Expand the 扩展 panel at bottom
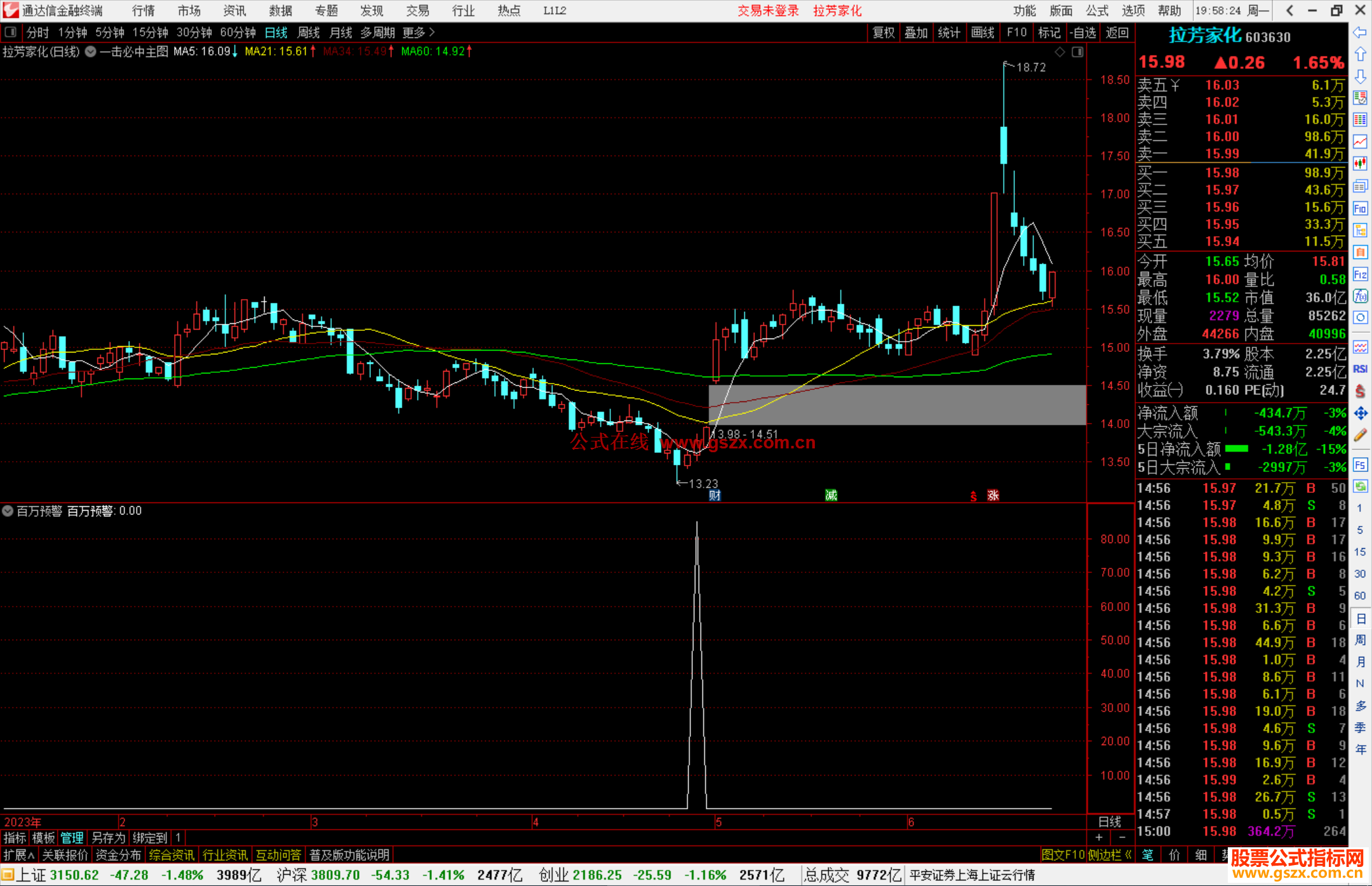 click(x=19, y=855)
